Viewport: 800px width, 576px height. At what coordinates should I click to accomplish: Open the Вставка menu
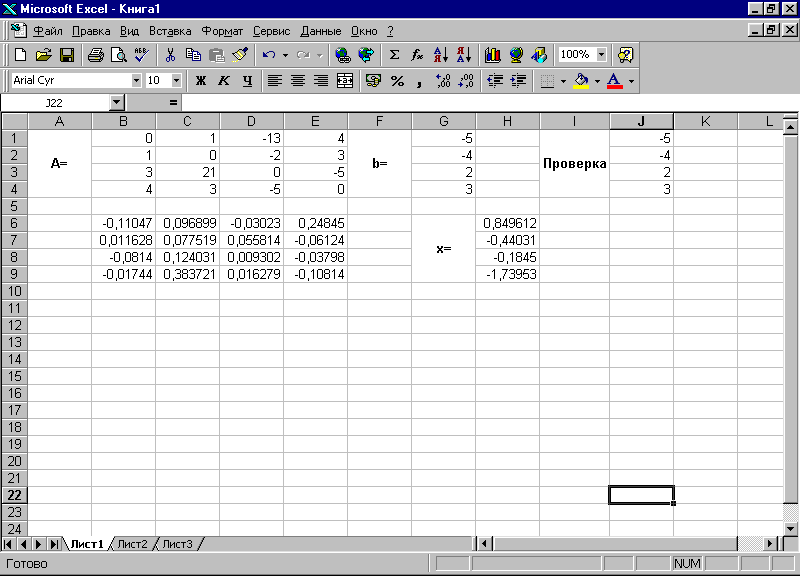point(170,31)
